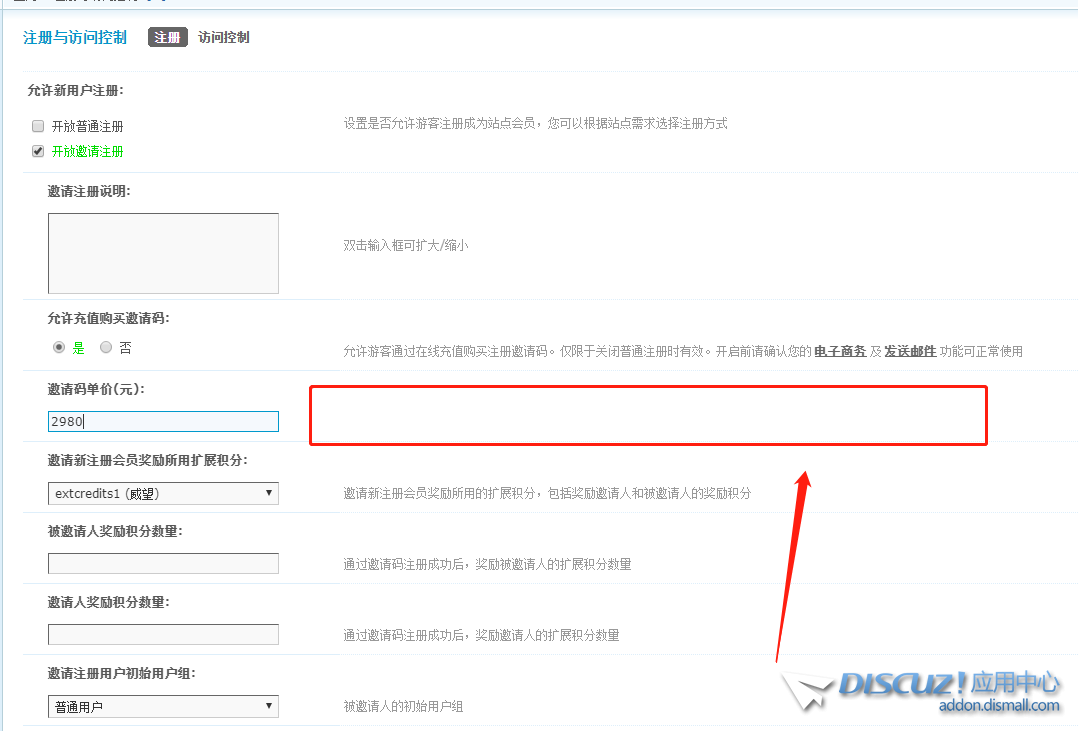
Task: Focus the 被邀请人奖励积分数量 input box
Action: (163, 564)
